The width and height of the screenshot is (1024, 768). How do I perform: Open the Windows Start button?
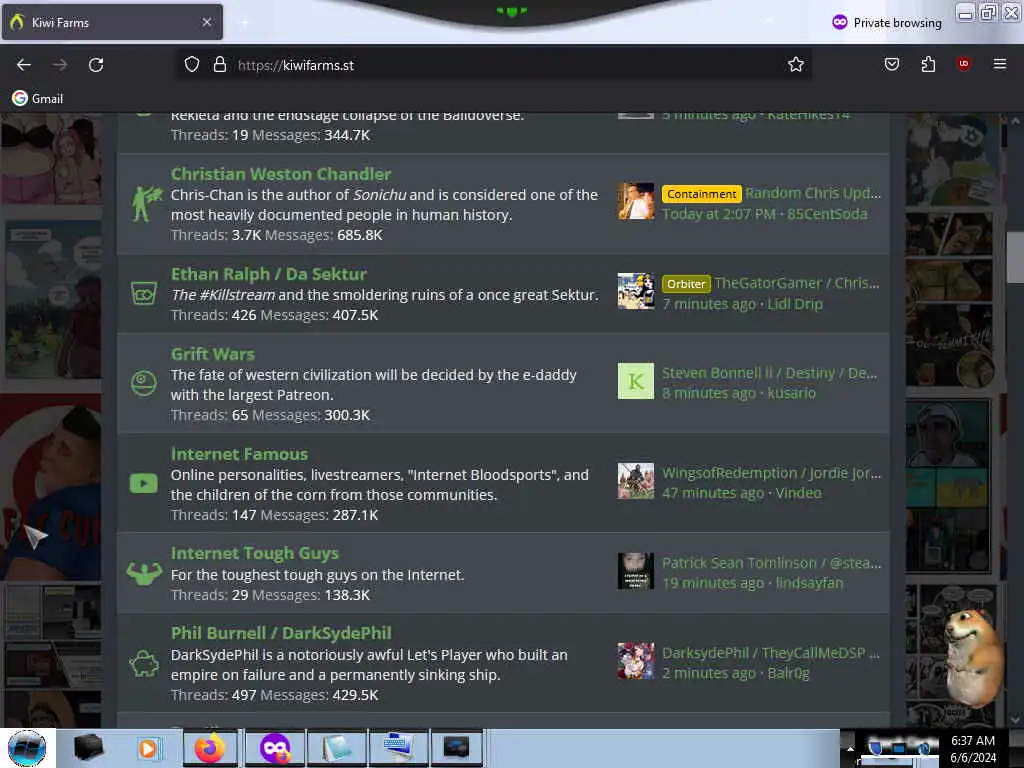[27, 748]
